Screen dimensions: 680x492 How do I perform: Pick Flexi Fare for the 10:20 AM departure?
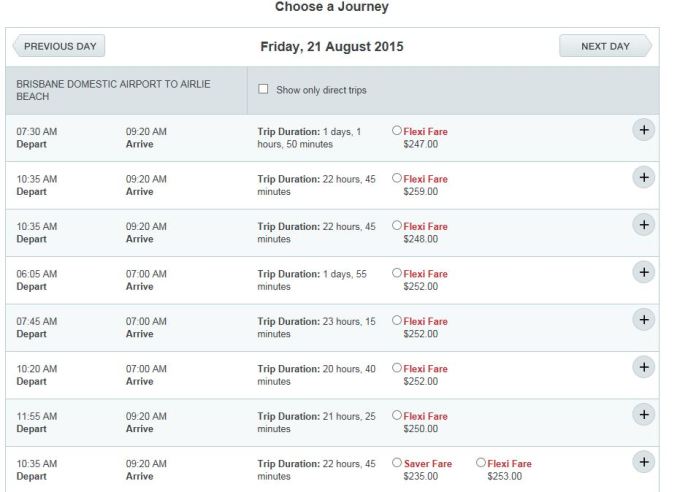pyautogui.click(x=397, y=368)
